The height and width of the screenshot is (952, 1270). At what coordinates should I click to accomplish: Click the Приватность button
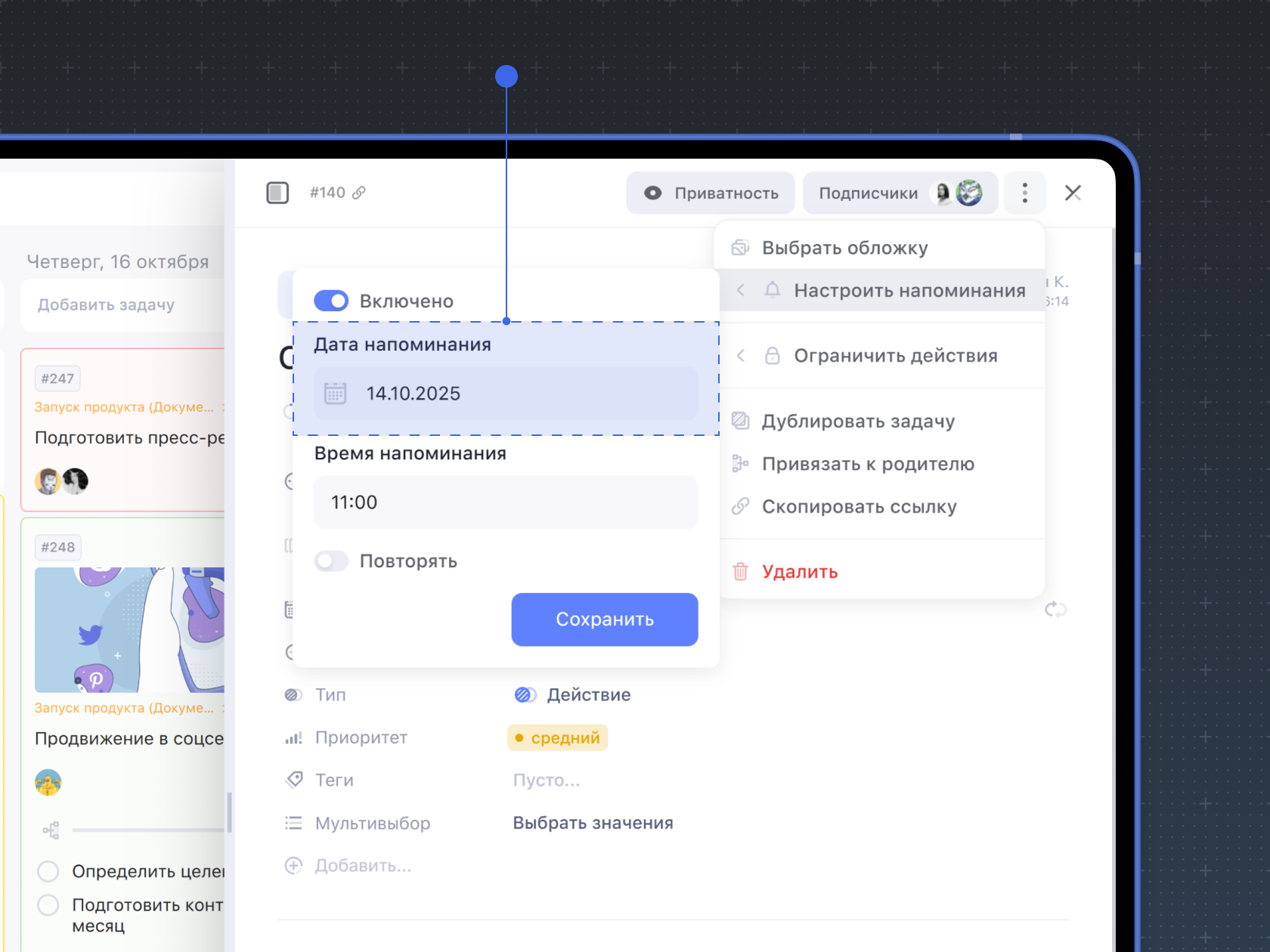710,193
